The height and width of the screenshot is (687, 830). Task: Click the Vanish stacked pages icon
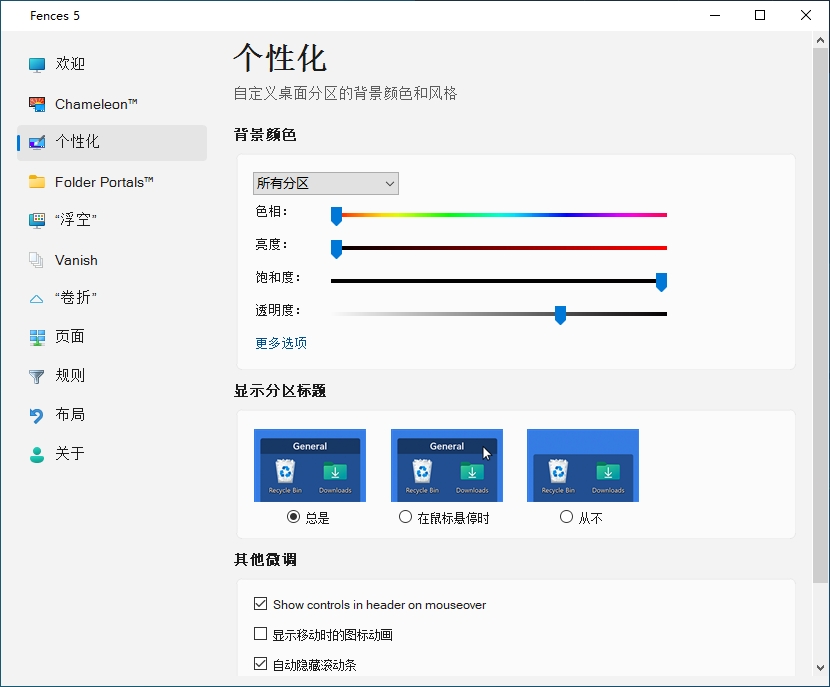(x=37, y=260)
